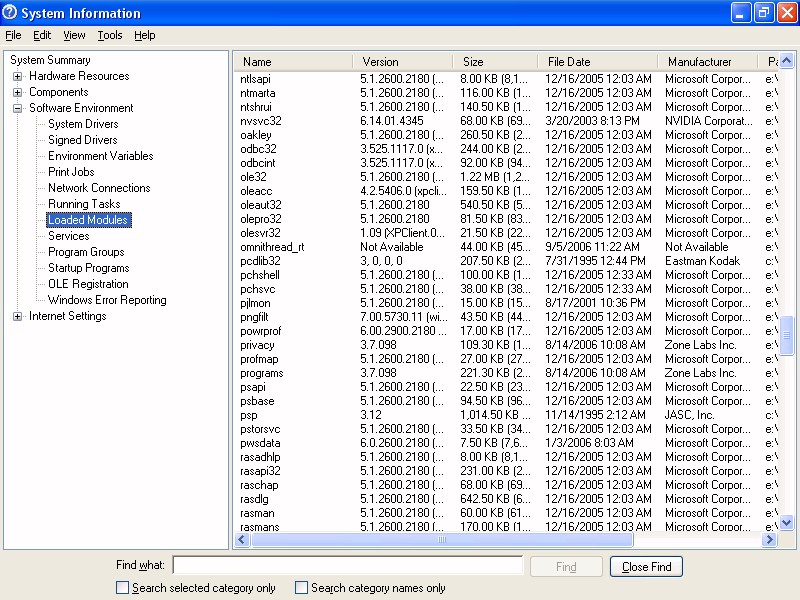Click inside the Find what text field
800x600 pixels.
(x=347, y=566)
